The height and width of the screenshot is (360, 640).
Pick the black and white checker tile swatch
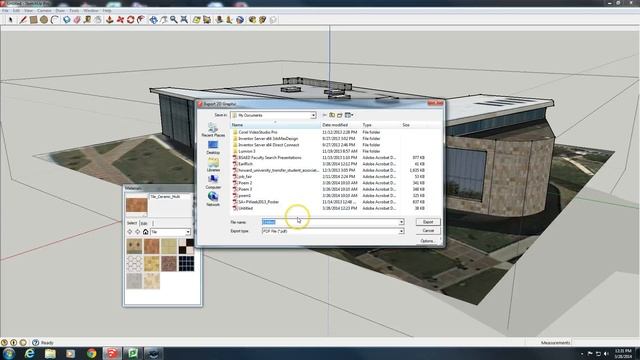click(x=186, y=247)
